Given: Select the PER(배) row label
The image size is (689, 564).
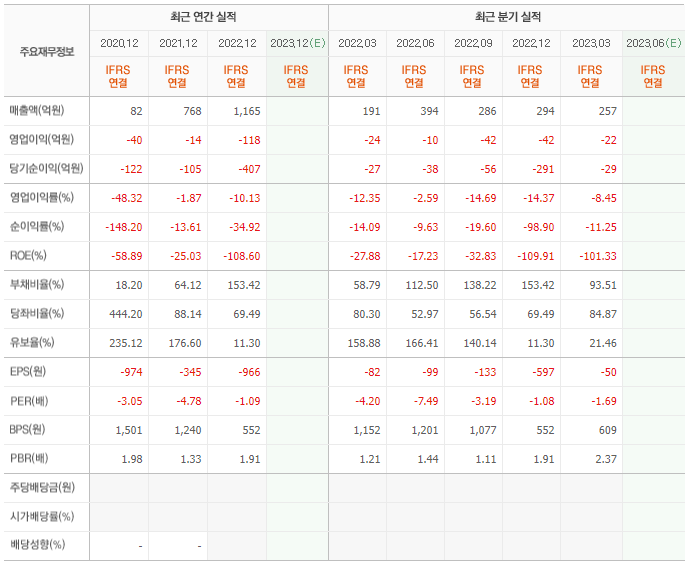Looking at the screenshot, I should coord(29,401).
